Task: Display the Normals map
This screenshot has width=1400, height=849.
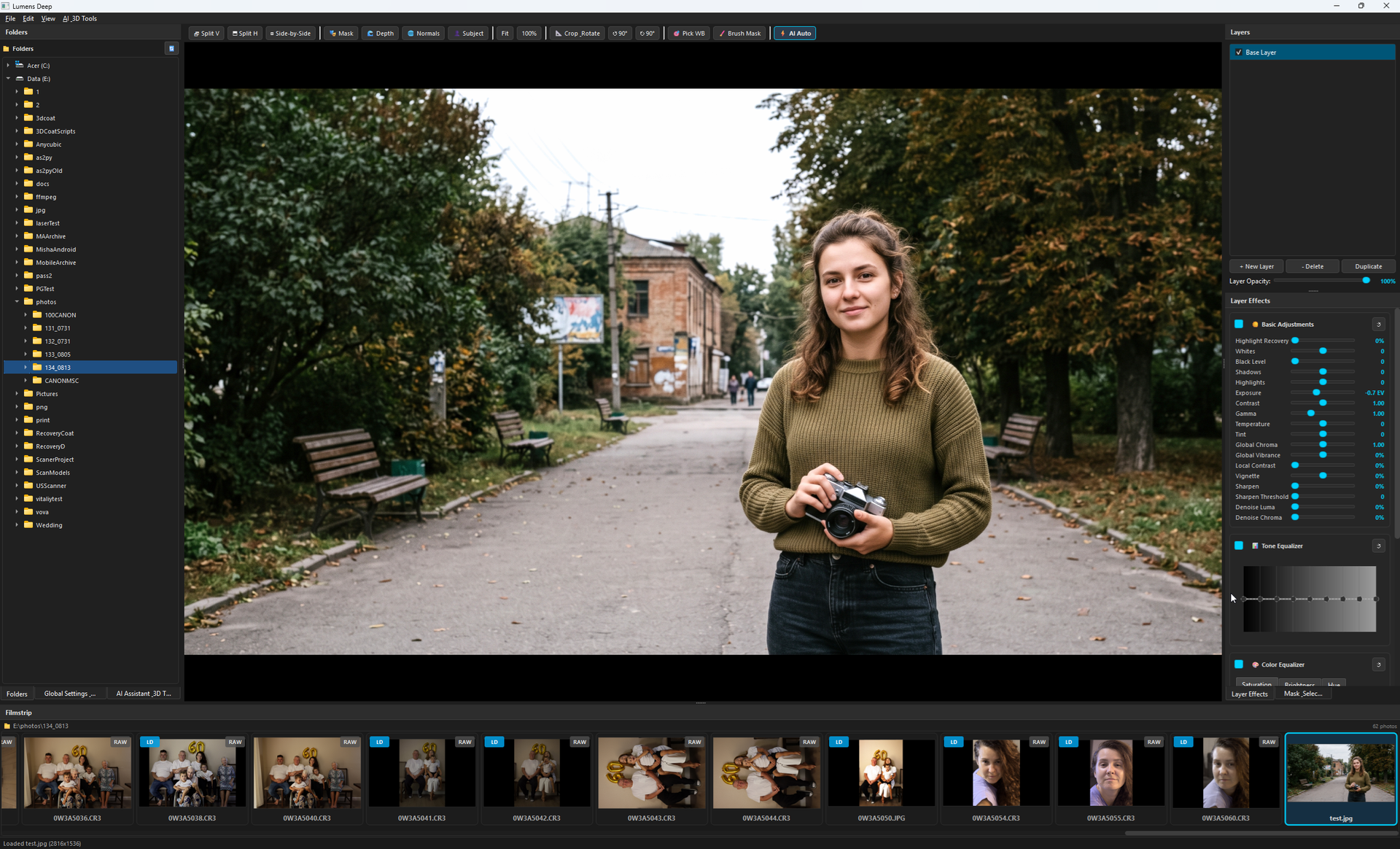Action: pyautogui.click(x=424, y=34)
